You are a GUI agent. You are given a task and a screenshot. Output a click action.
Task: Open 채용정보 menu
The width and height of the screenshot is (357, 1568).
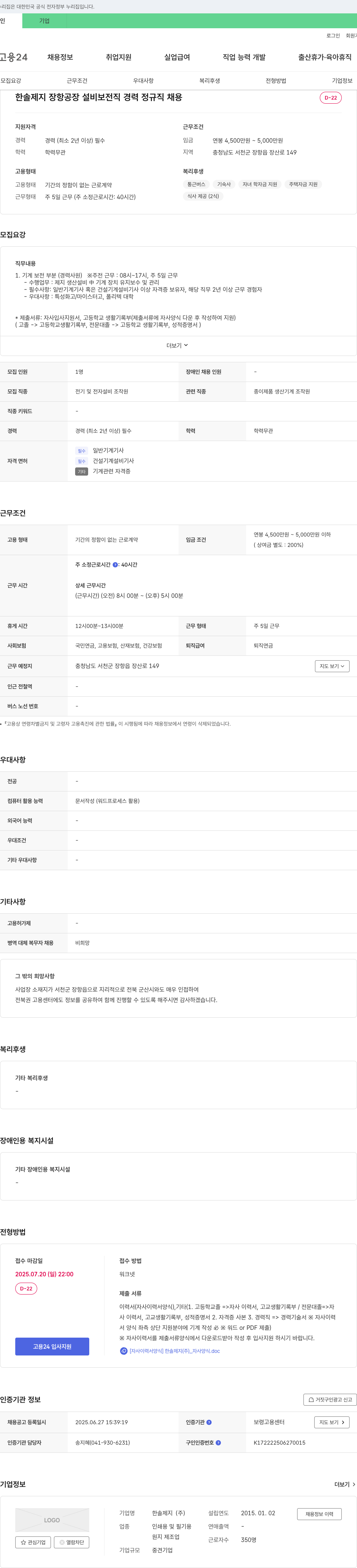(x=60, y=57)
